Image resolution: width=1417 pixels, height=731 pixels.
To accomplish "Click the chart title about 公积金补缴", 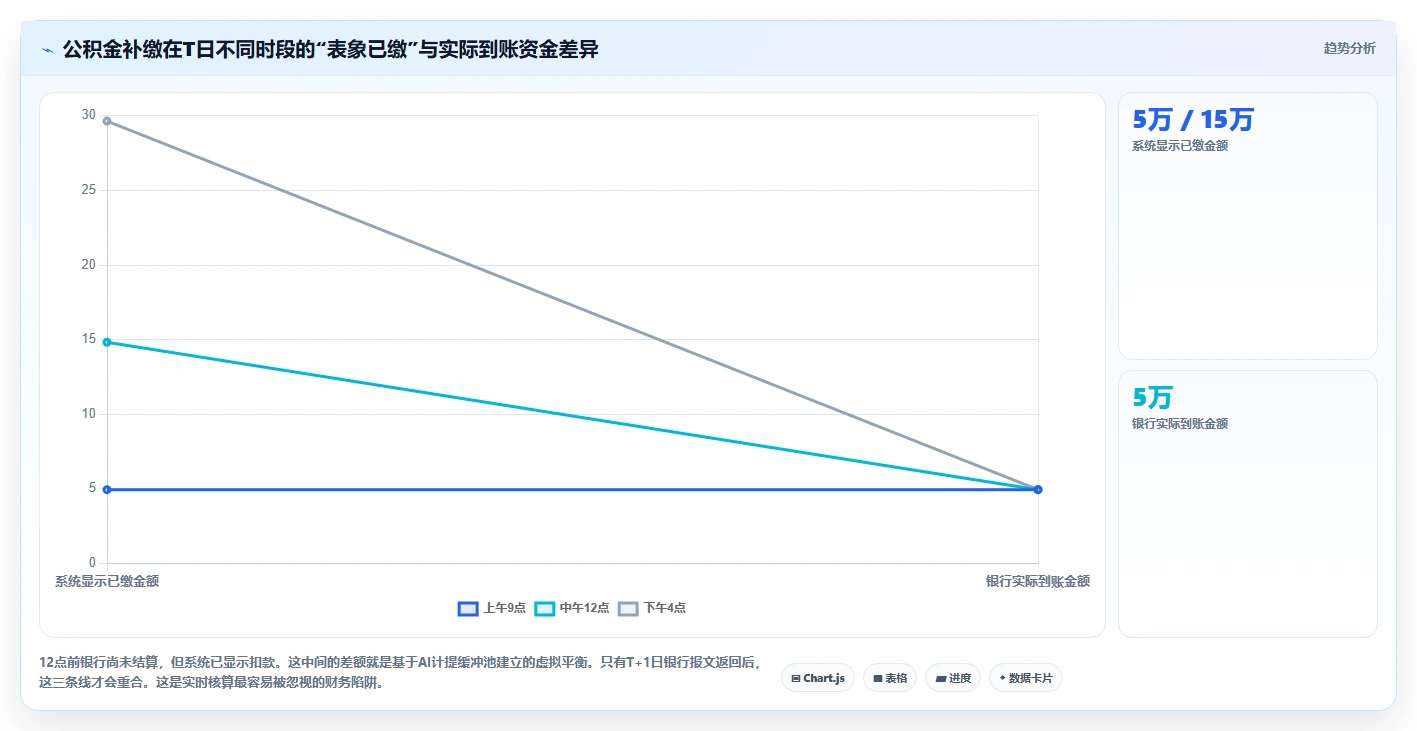I will [x=331, y=49].
